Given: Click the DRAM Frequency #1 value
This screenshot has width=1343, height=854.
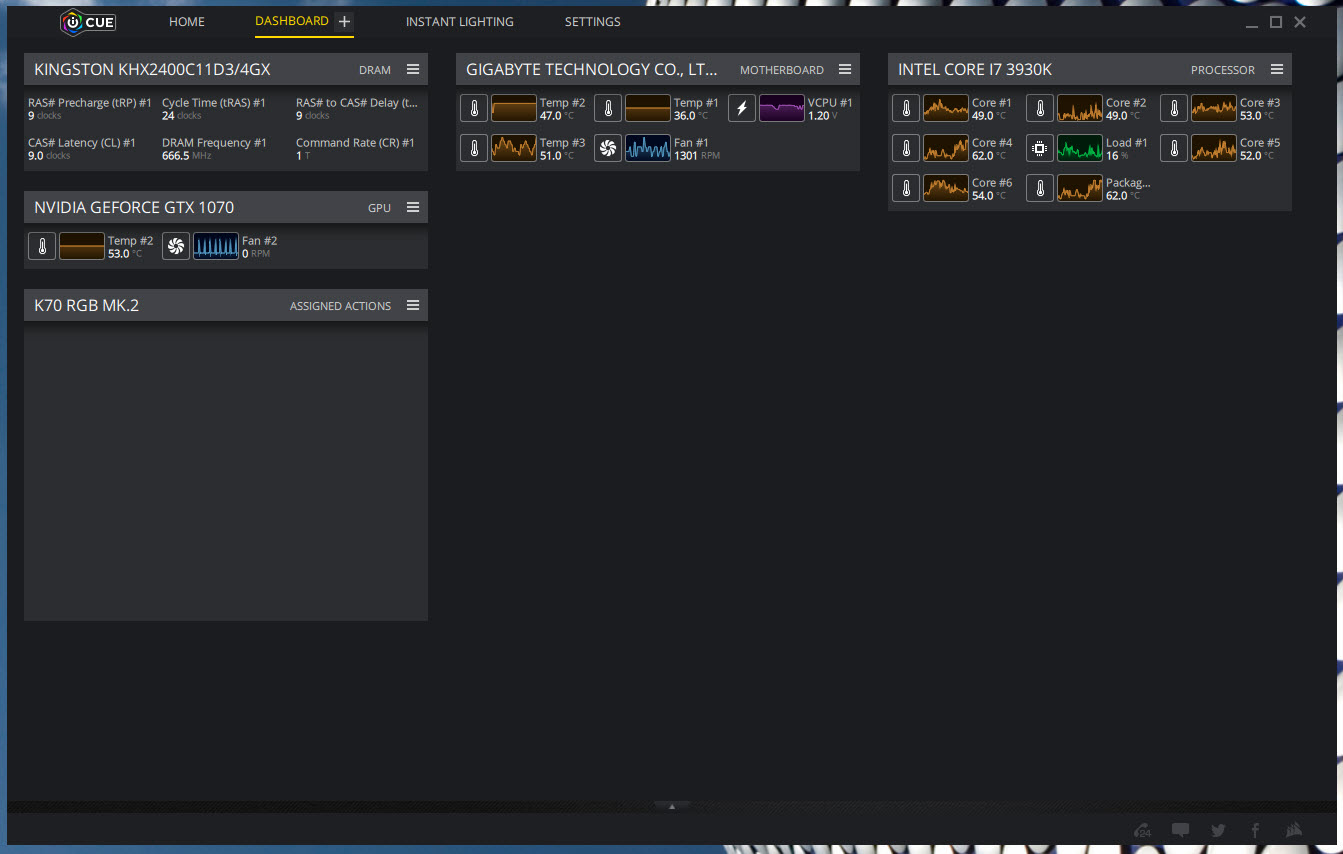Looking at the screenshot, I should [186, 156].
